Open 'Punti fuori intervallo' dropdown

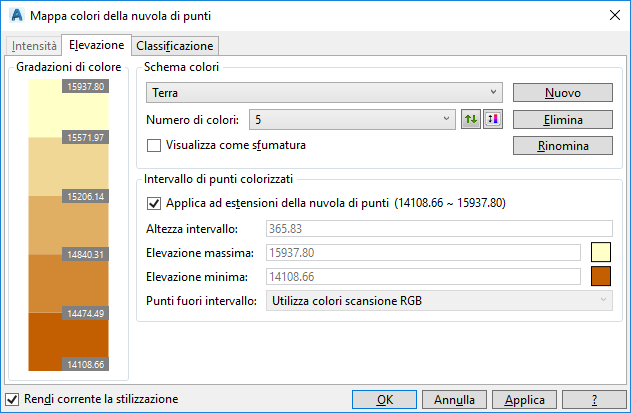(x=439, y=301)
